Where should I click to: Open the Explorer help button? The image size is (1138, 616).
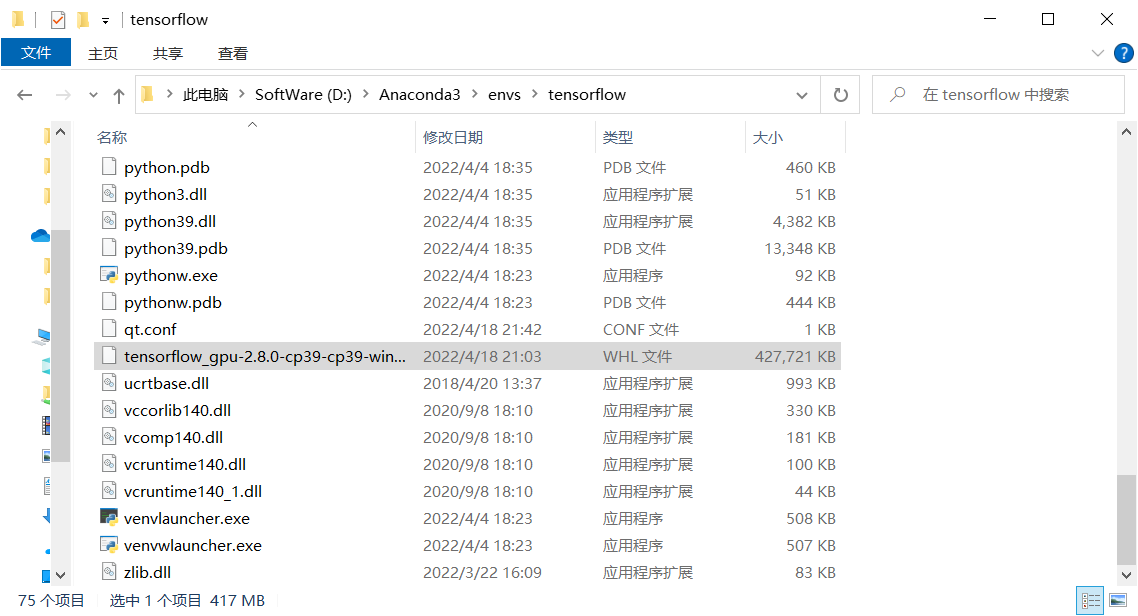click(1123, 53)
